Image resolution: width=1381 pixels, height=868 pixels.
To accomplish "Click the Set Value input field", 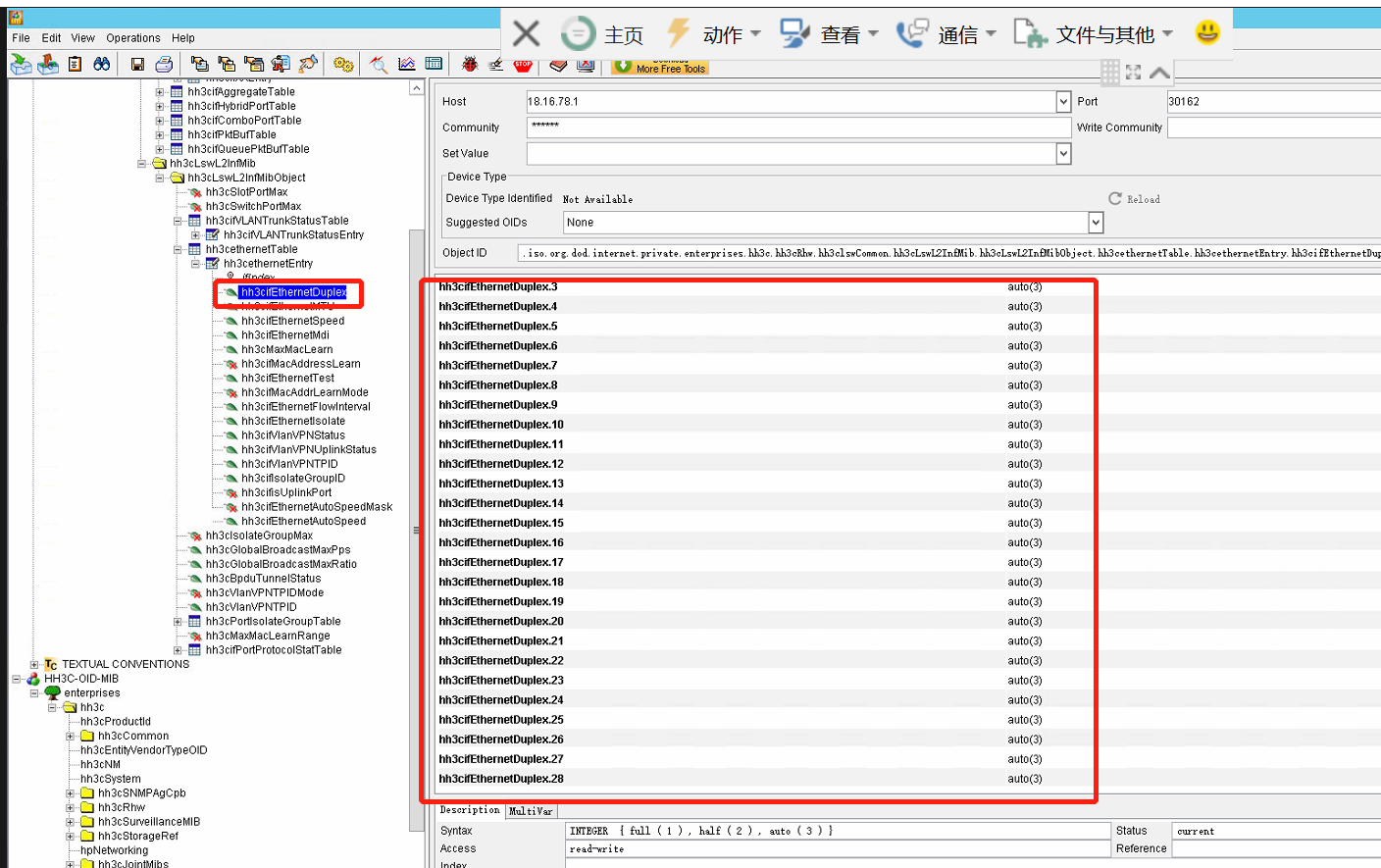I will 791,154.
